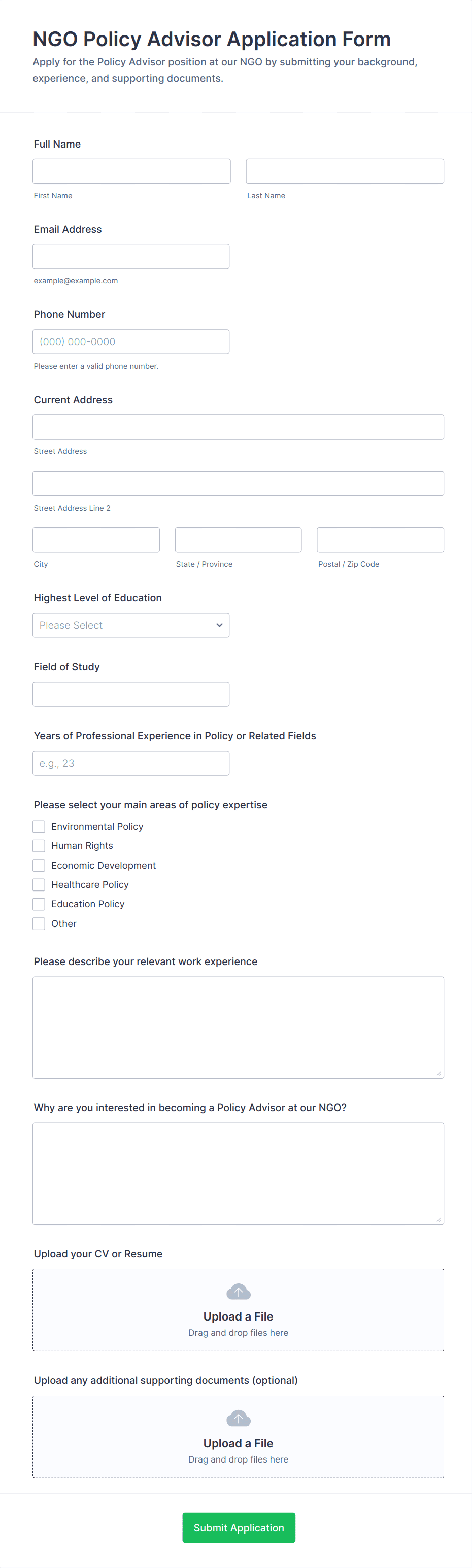Enable the Human Rights expertise option

click(x=39, y=845)
